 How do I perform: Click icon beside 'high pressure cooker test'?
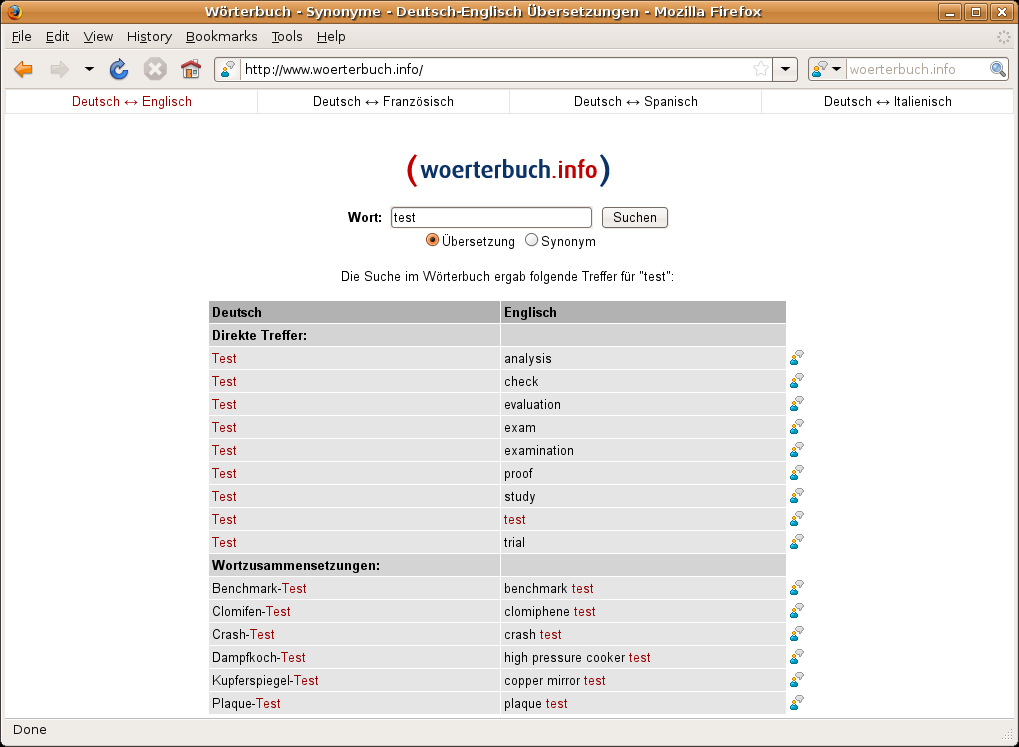797,657
